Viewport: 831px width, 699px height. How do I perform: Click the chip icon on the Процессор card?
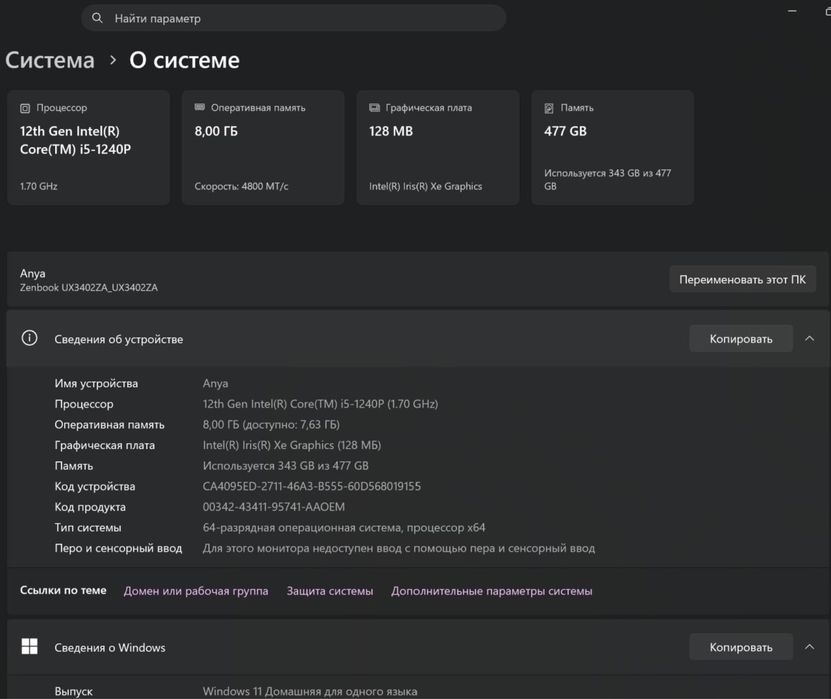tap(25, 108)
